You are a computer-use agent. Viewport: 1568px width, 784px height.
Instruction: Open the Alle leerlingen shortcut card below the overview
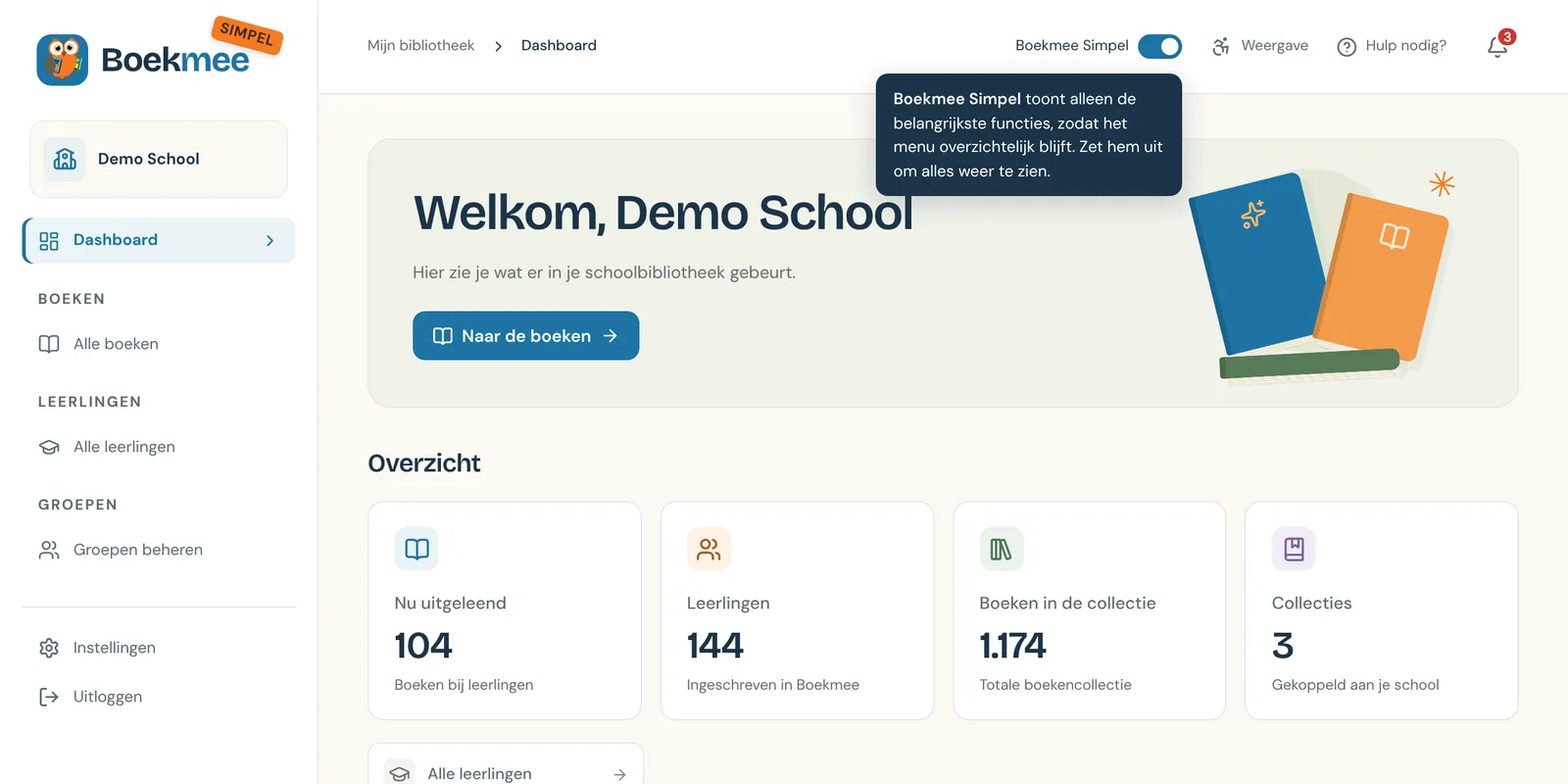point(506,764)
